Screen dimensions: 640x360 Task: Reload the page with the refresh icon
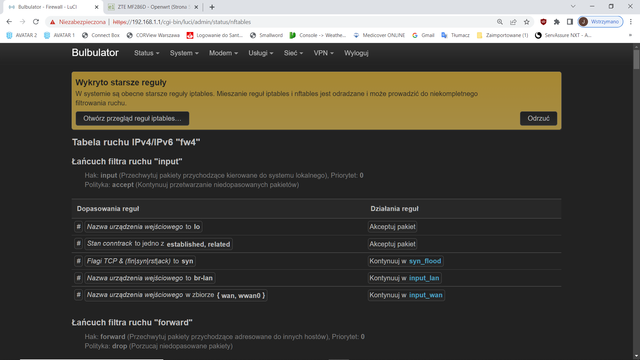[36, 22]
